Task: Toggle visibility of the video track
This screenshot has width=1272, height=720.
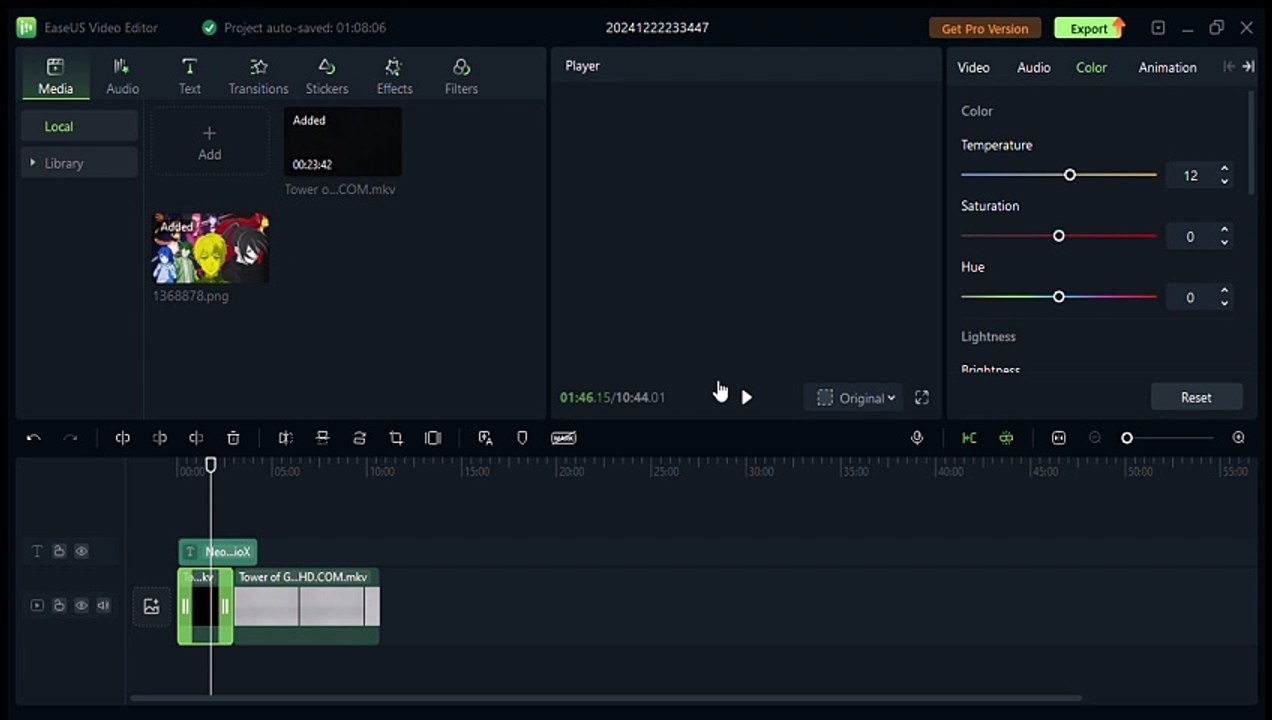Action: 82,606
